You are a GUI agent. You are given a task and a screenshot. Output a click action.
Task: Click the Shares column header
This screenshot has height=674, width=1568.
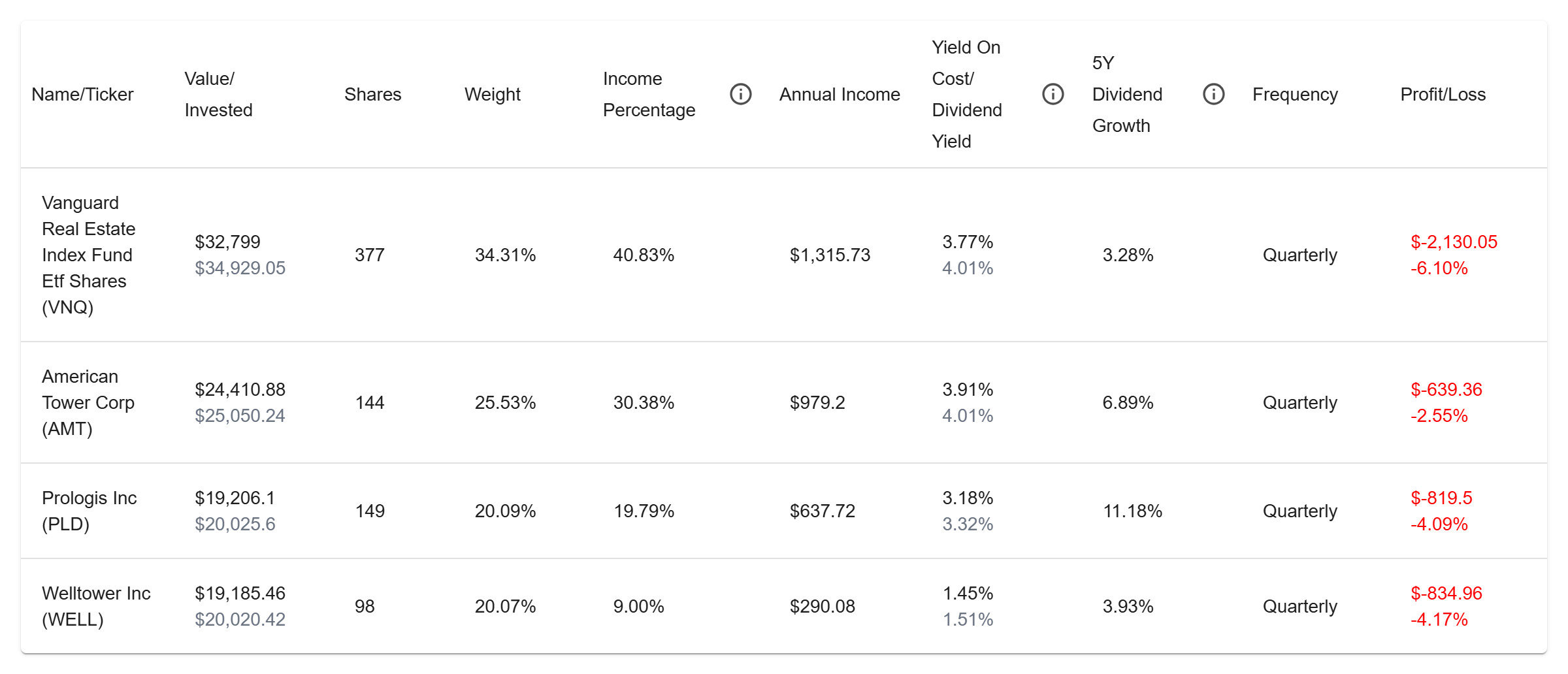372,95
